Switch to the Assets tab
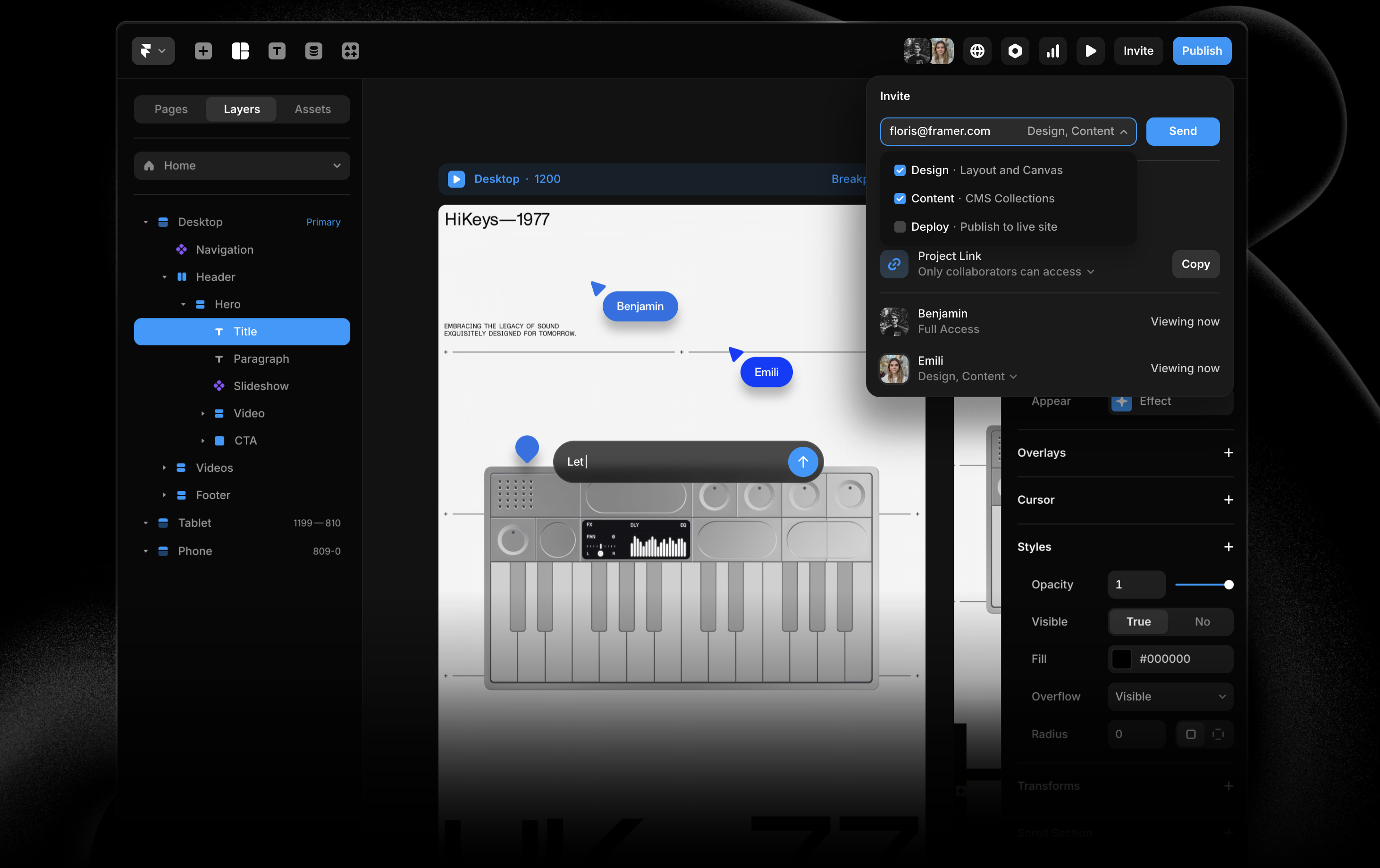This screenshot has width=1380, height=868. point(312,109)
